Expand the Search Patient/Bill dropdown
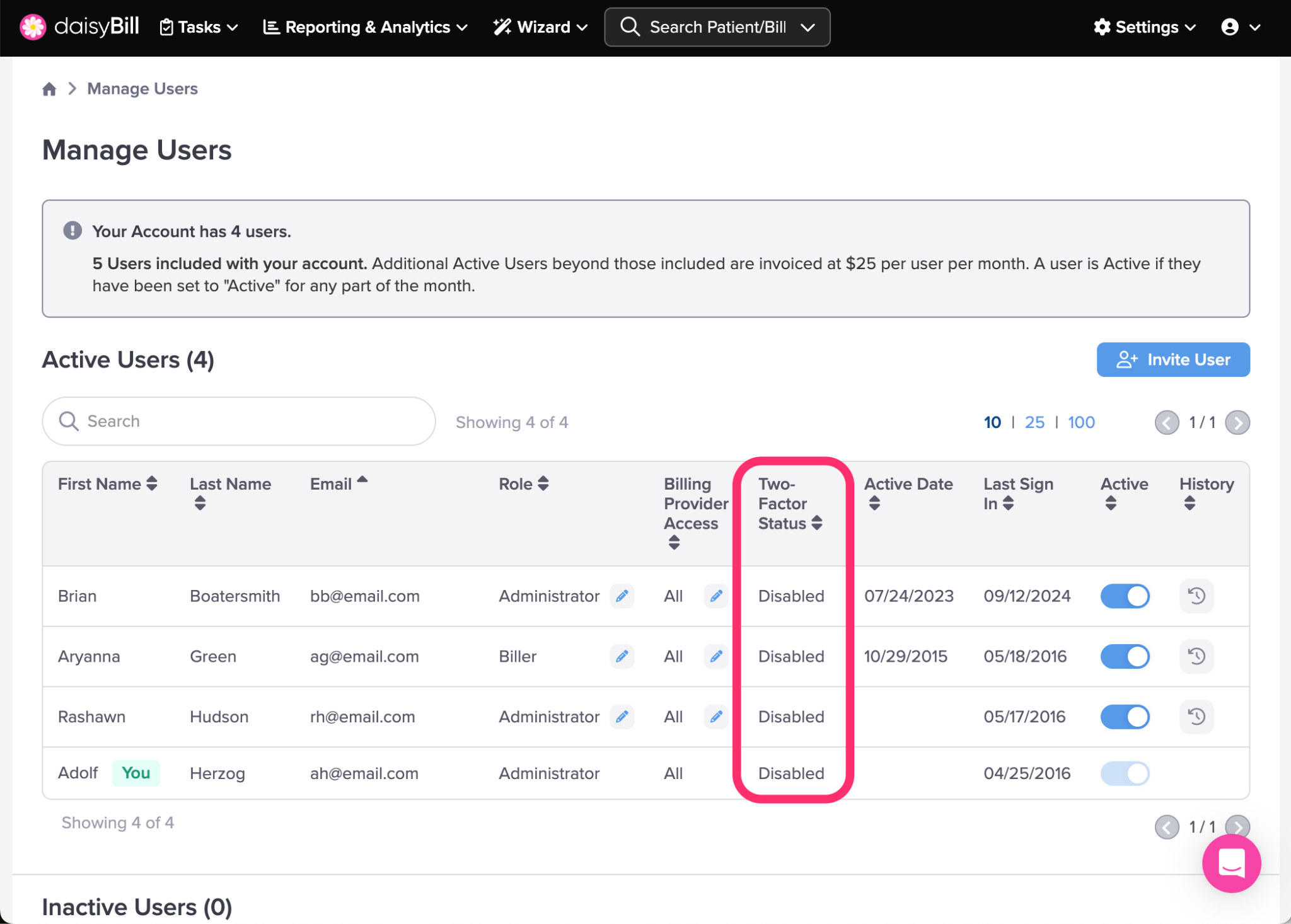This screenshot has width=1291, height=924. [808, 27]
